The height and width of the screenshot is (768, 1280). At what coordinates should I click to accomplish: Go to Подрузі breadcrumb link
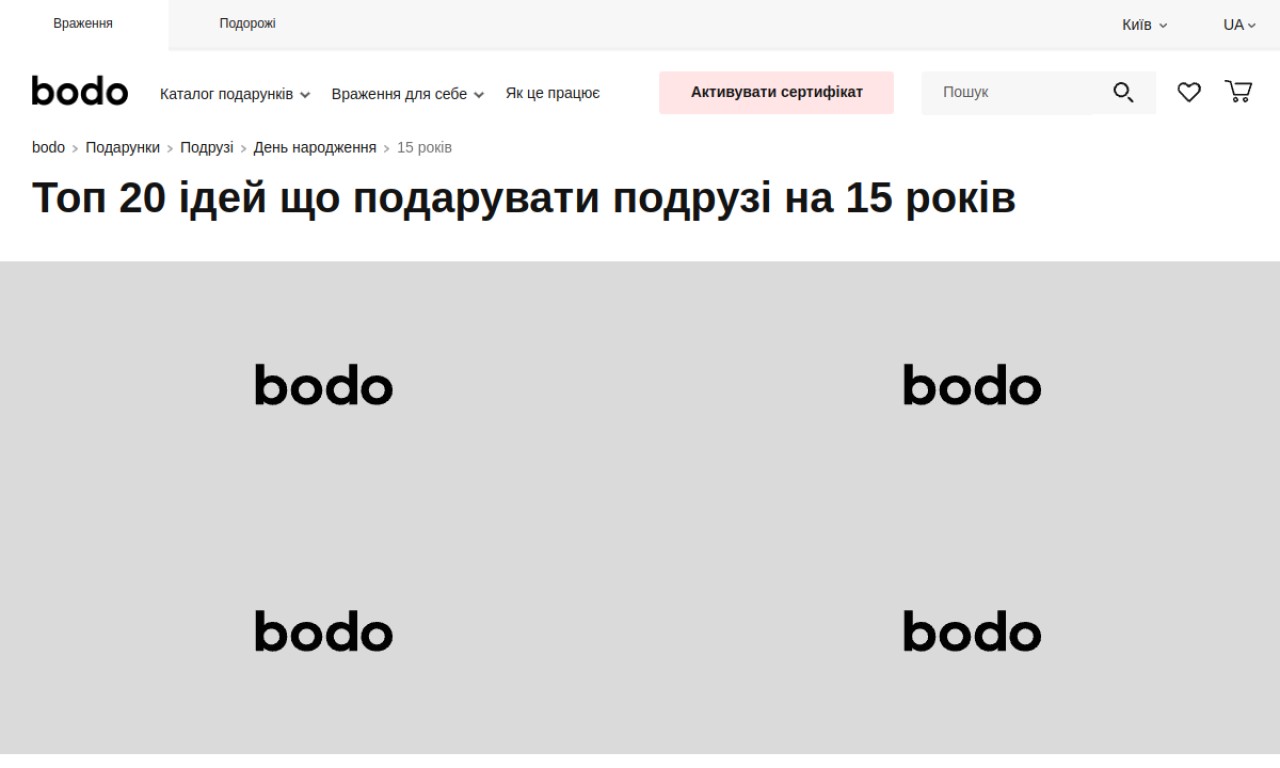pyautogui.click(x=207, y=148)
